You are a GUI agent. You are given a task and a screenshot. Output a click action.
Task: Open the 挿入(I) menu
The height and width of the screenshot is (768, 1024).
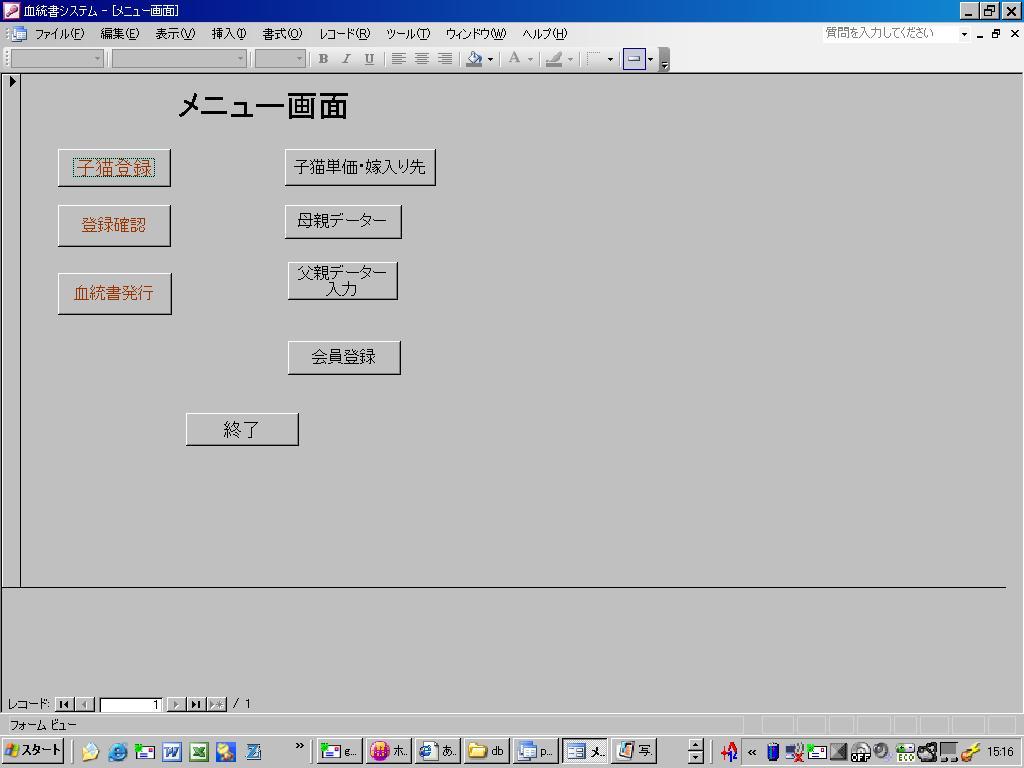(229, 34)
